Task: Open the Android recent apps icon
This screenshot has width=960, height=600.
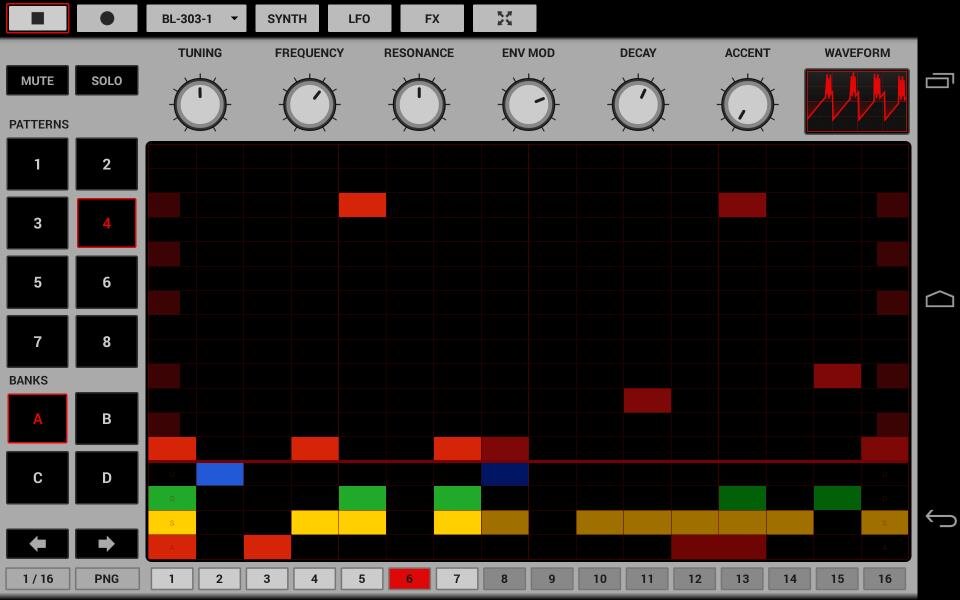Action: click(x=940, y=81)
